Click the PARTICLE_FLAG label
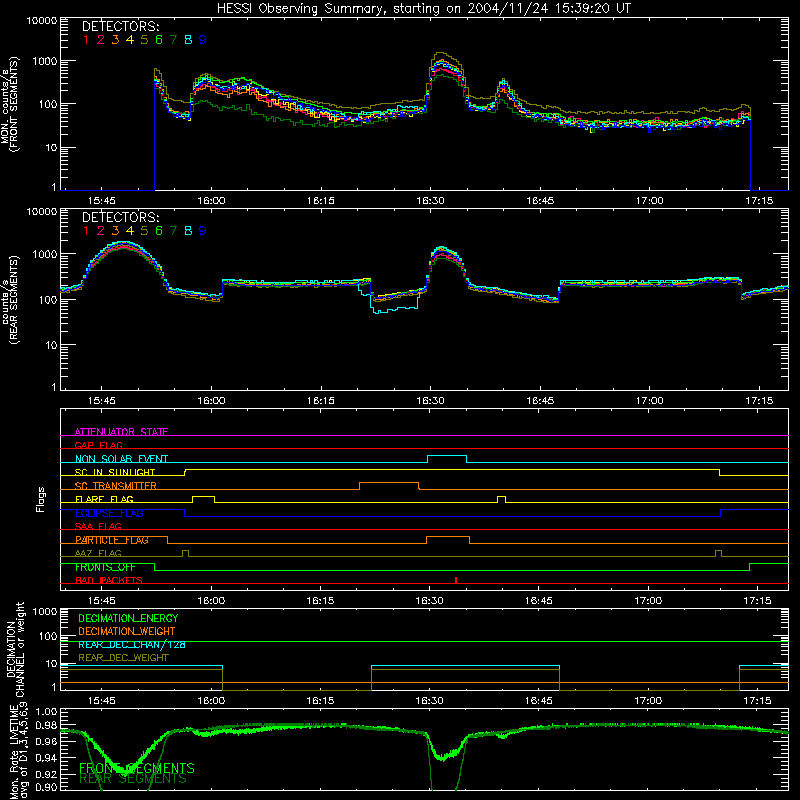Viewport: 800px width, 800px height. 112,540
